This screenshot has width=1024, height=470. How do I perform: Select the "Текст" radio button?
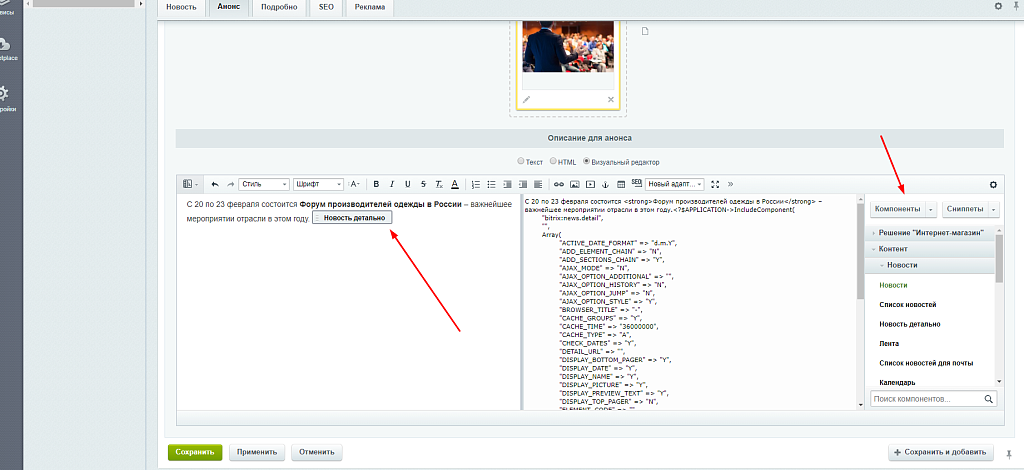click(521, 161)
